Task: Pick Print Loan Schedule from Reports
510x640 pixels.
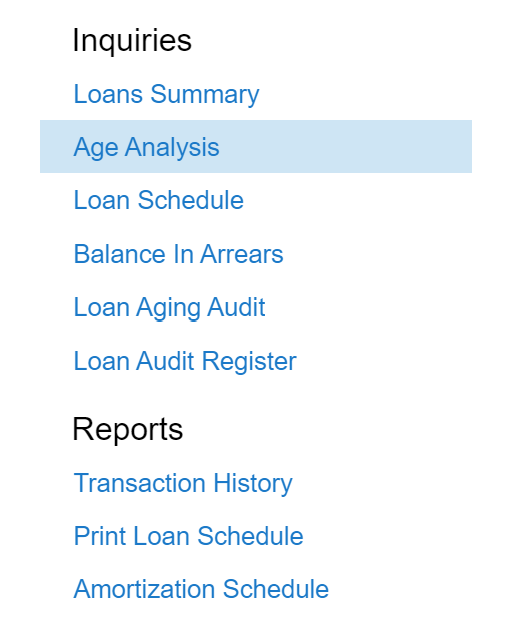Action: click(x=188, y=536)
